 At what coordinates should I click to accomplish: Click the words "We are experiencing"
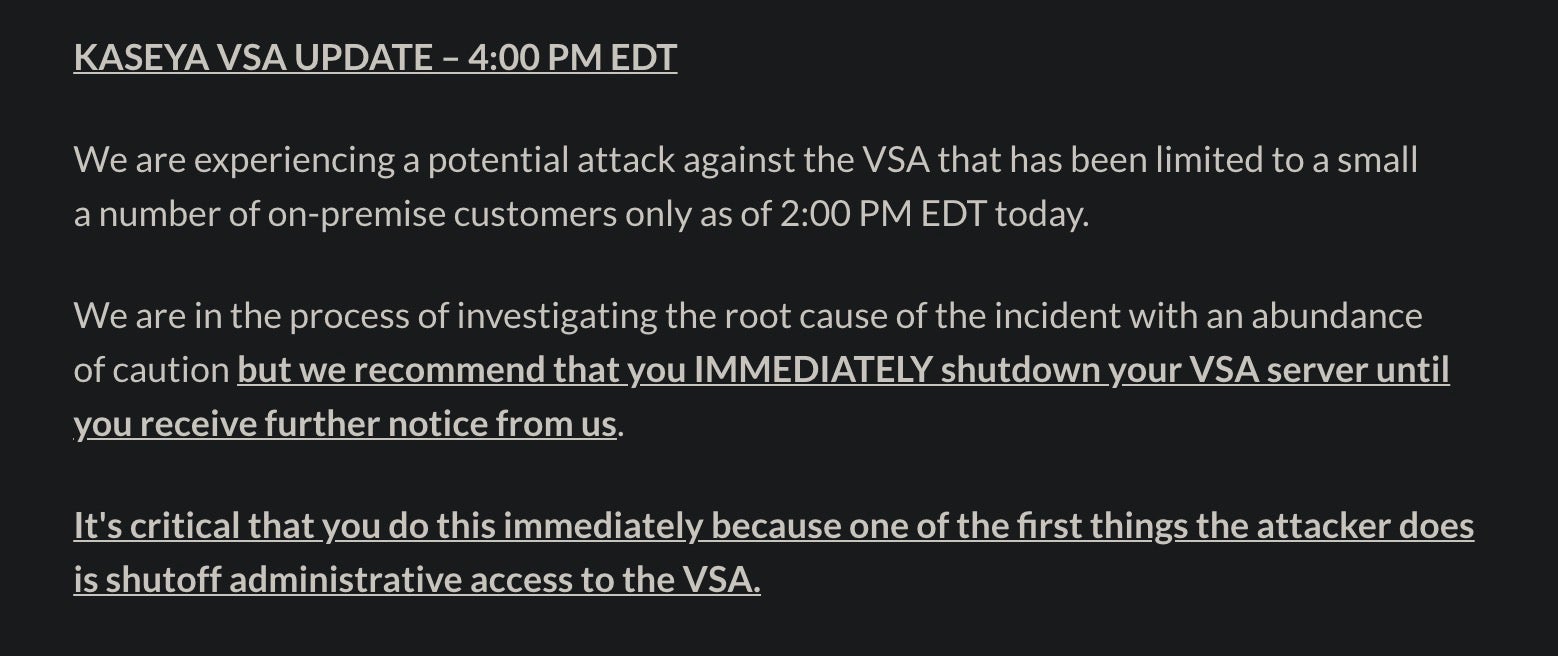233,160
